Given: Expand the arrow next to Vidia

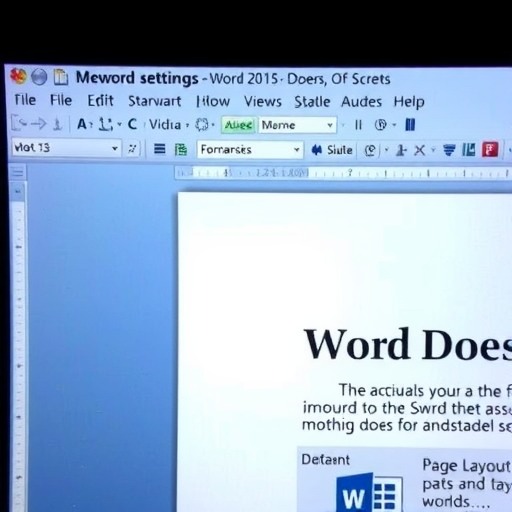Looking at the screenshot, I should tap(187, 126).
